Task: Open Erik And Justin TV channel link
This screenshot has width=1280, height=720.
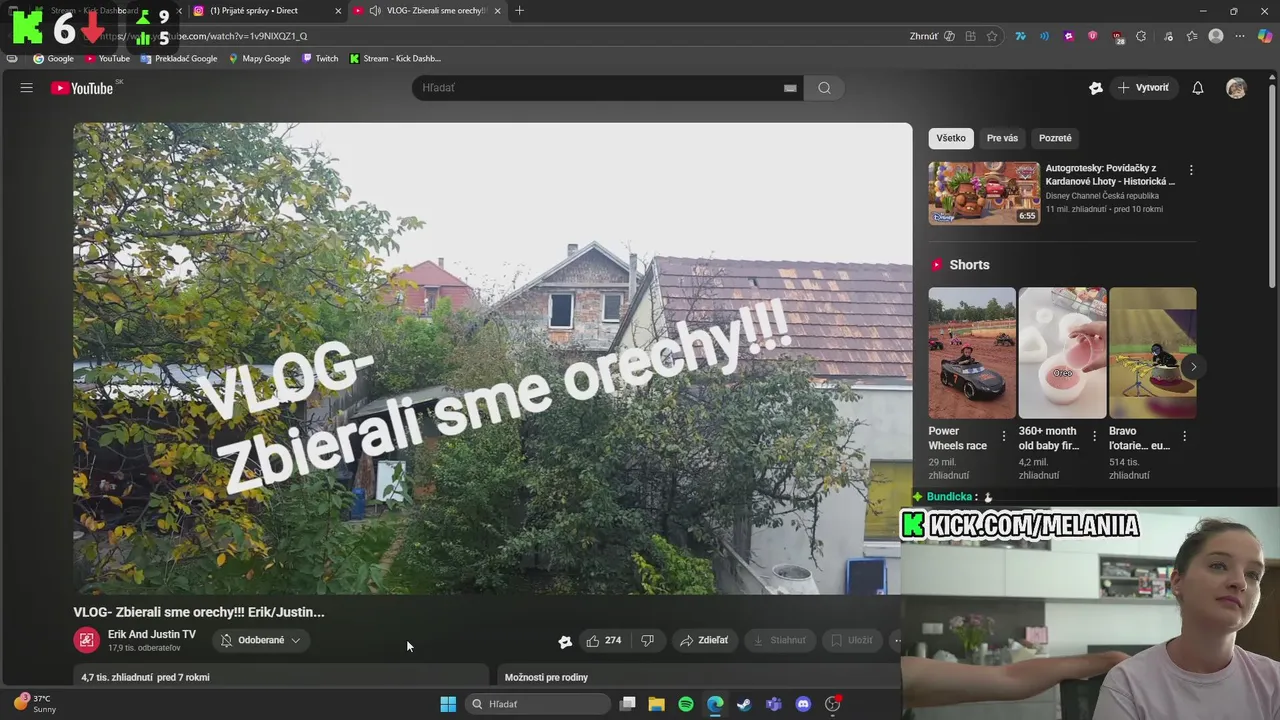Action: pos(152,634)
